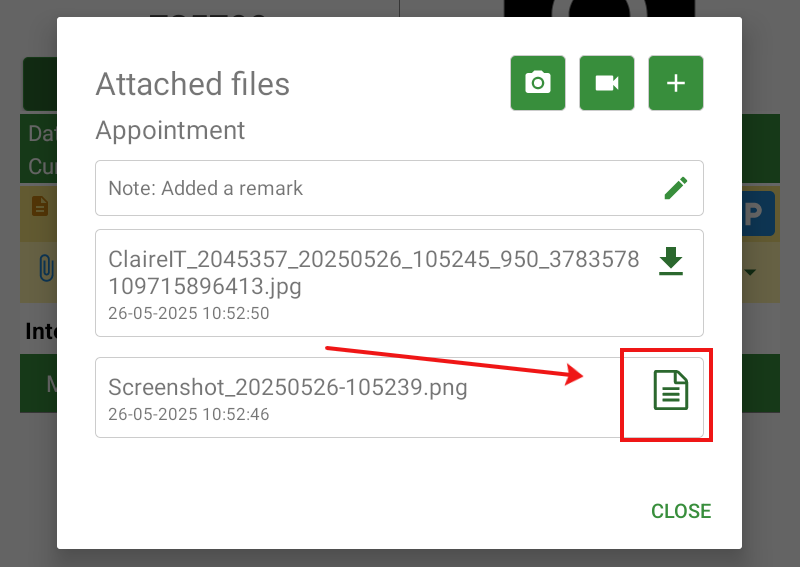
Task: Record a video using the camcorder button
Action: point(607,83)
